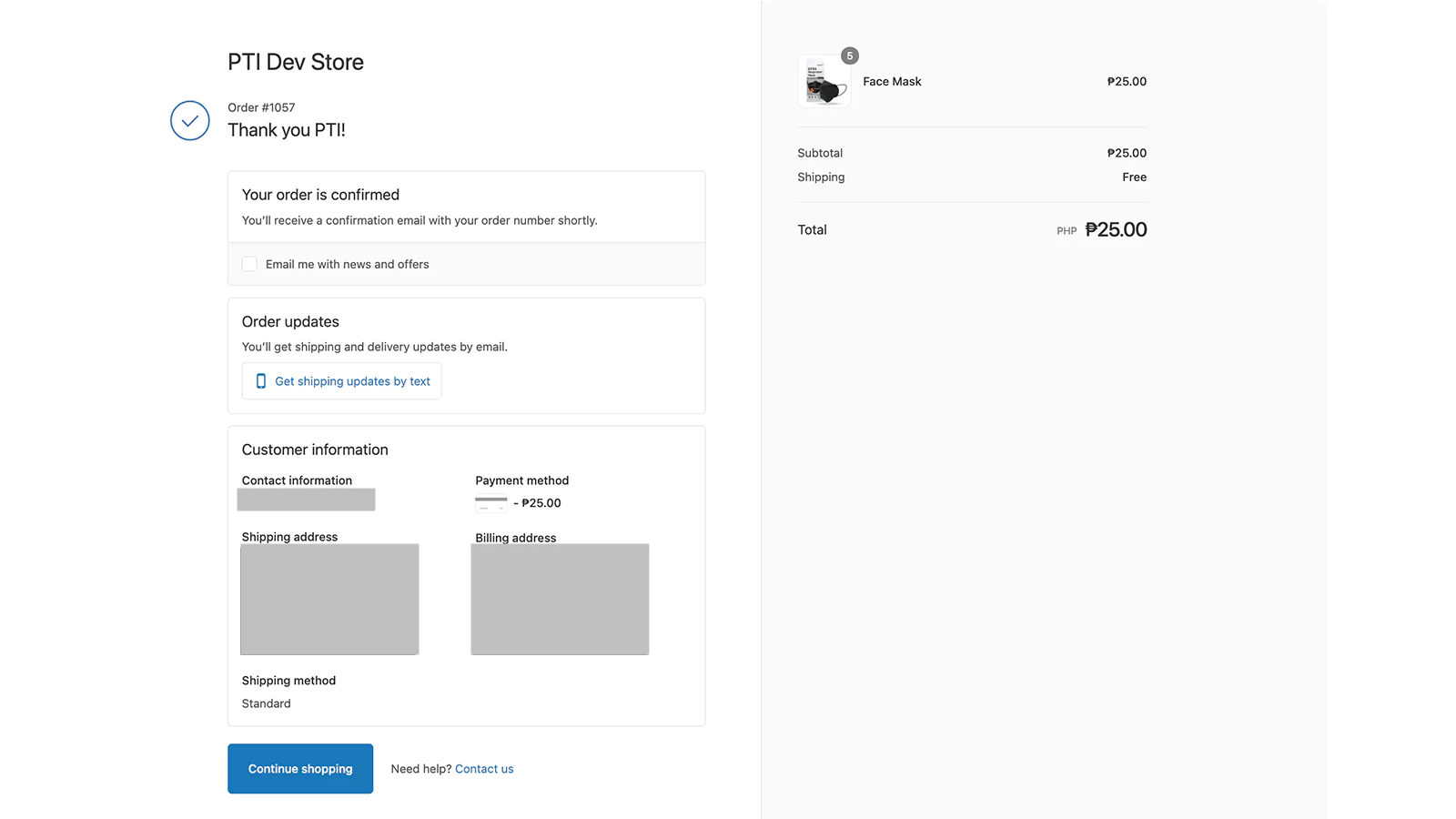Click the Payment method label
Screen dimensions: 1456x819
pos(521,480)
